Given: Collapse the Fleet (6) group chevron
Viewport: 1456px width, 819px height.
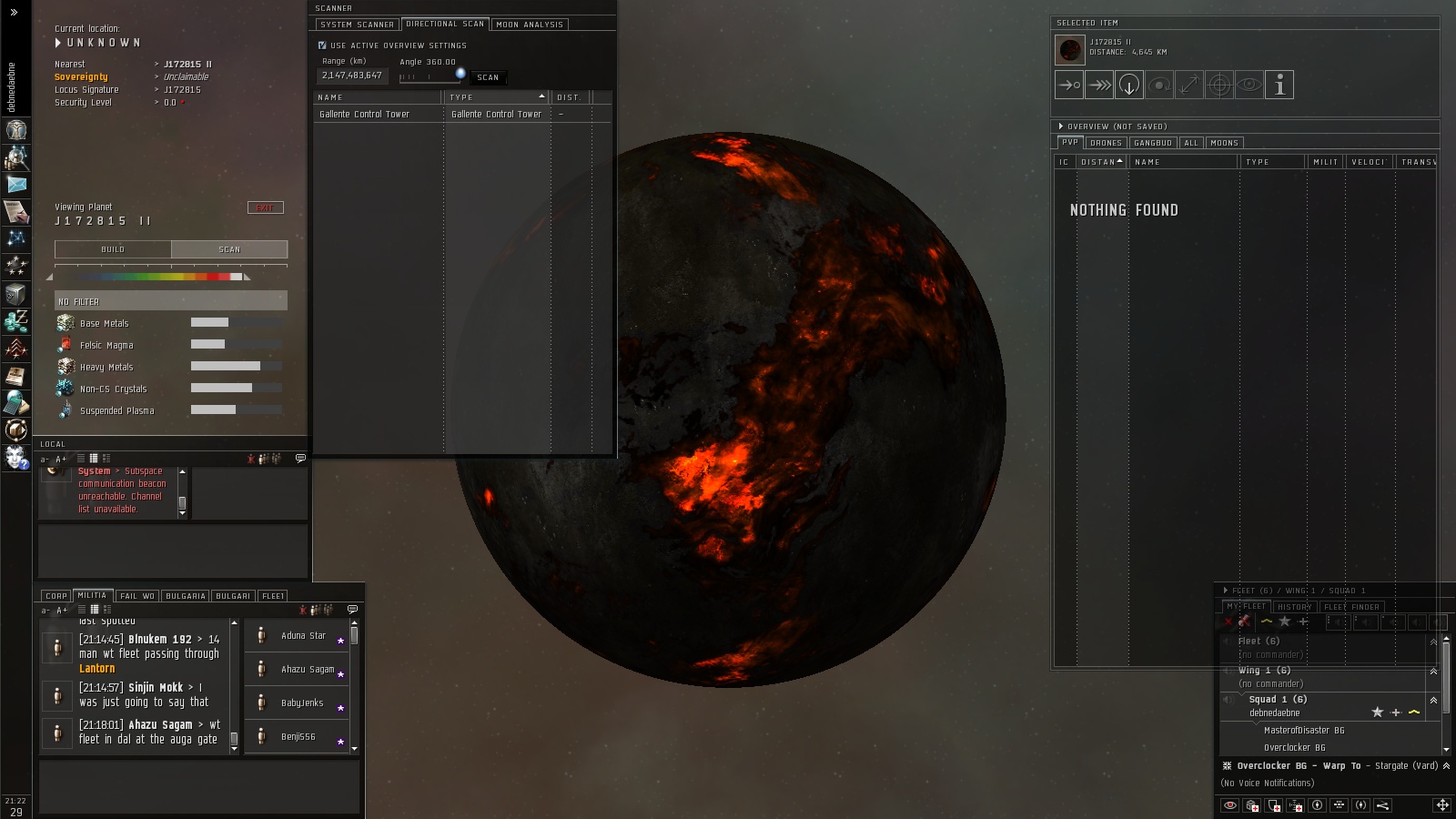Looking at the screenshot, I should tap(1433, 642).
